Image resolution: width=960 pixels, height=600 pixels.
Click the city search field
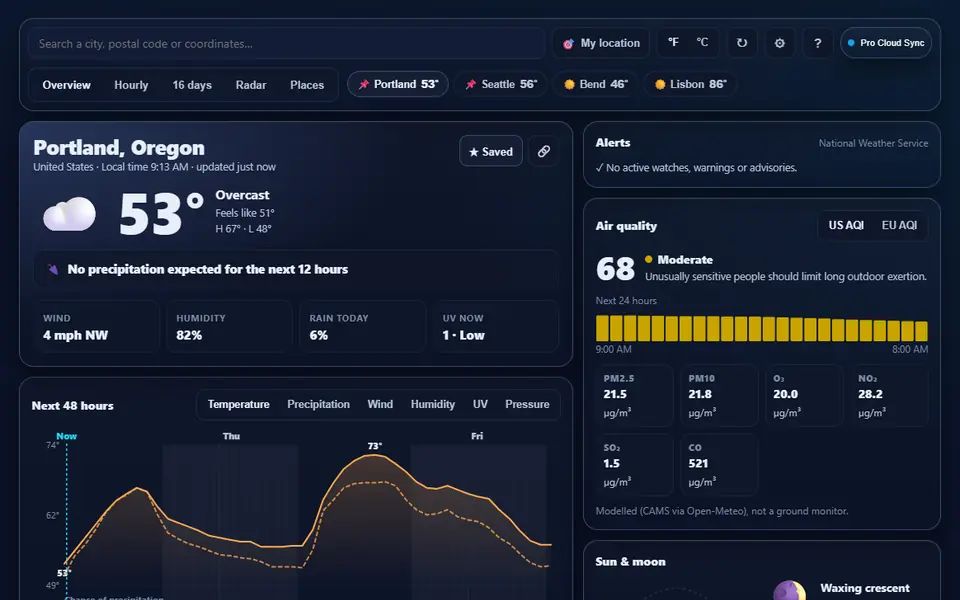[x=286, y=43]
